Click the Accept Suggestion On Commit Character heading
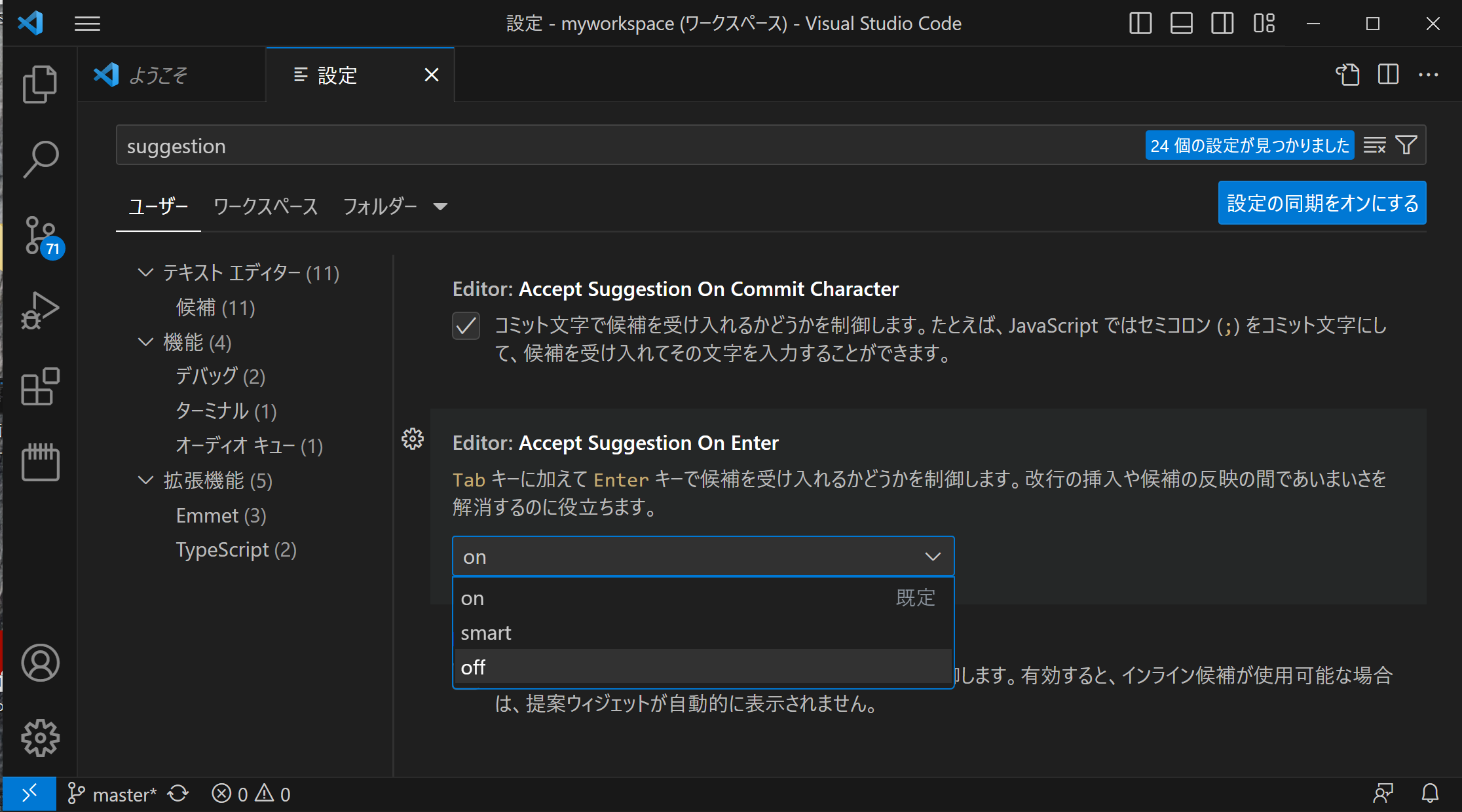Viewport: 1462px width, 812px height. 675,289
